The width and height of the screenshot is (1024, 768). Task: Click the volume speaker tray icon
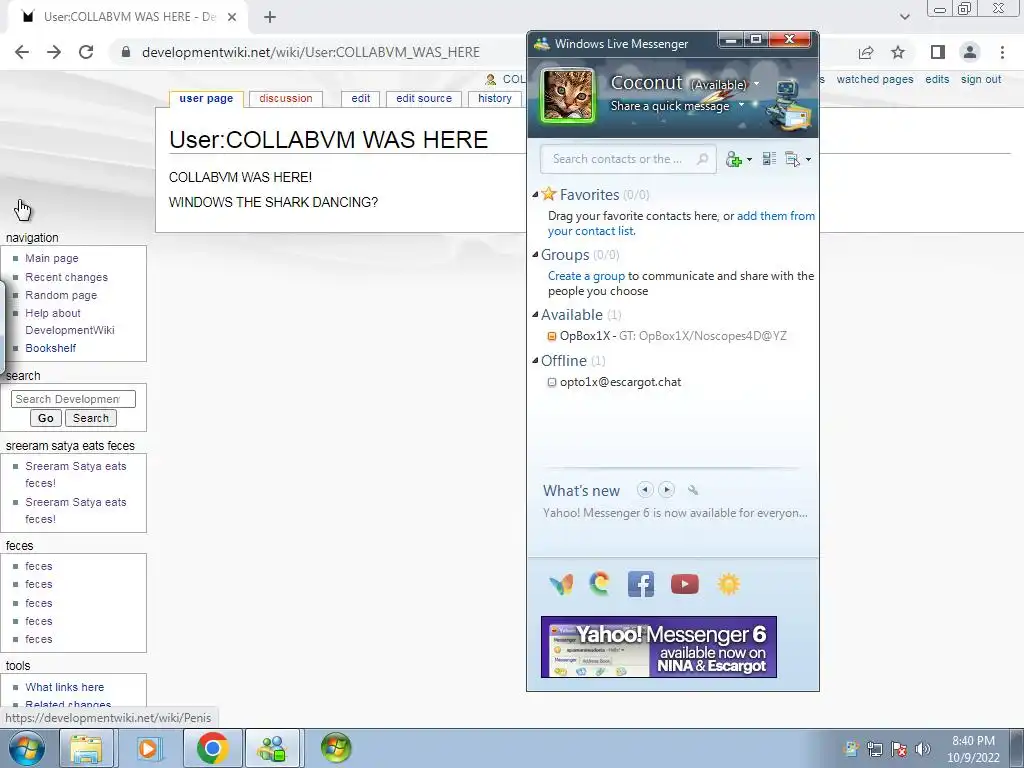coord(923,749)
